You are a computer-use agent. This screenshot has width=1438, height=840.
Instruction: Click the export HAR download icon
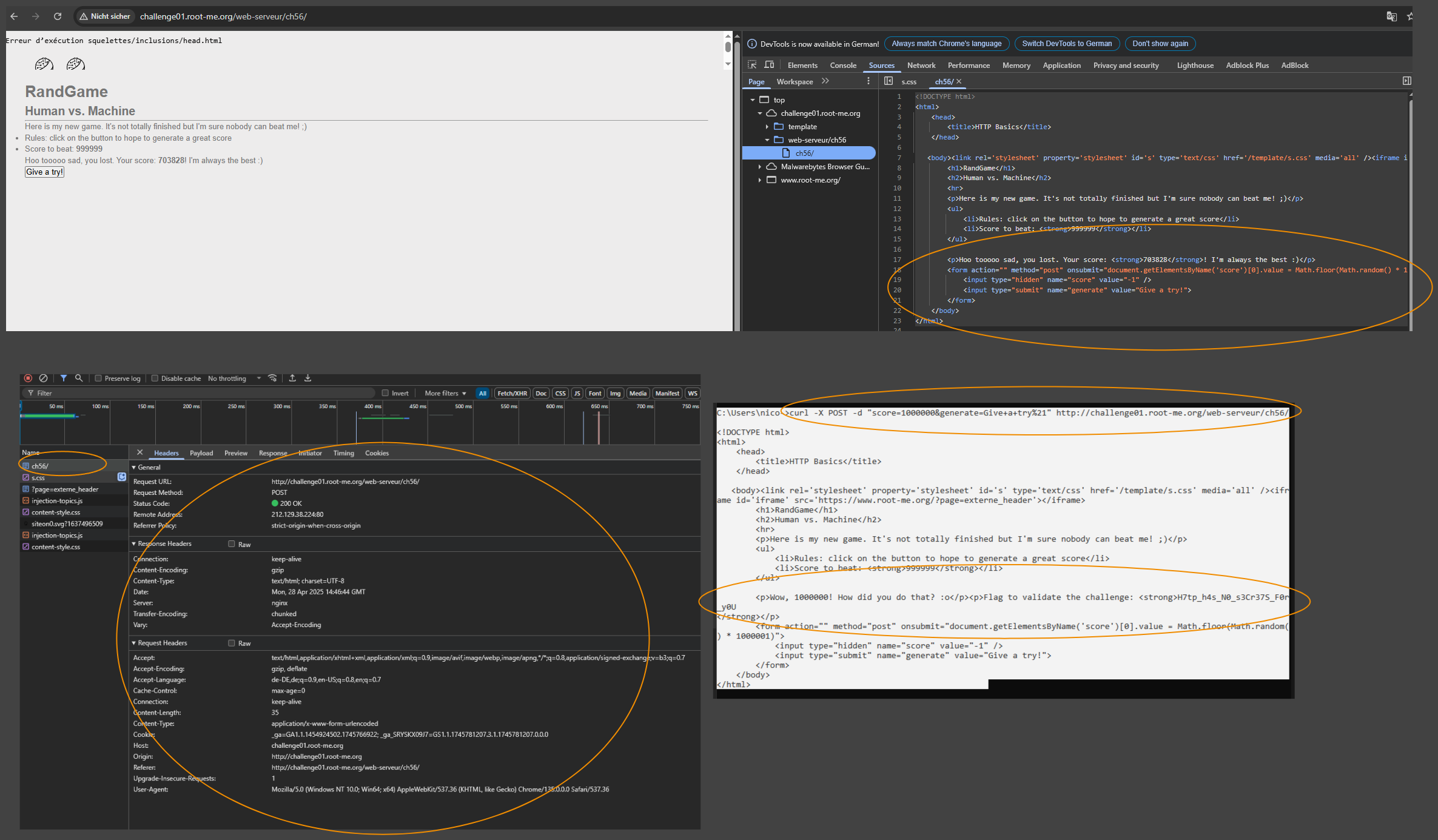click(308, 378)
